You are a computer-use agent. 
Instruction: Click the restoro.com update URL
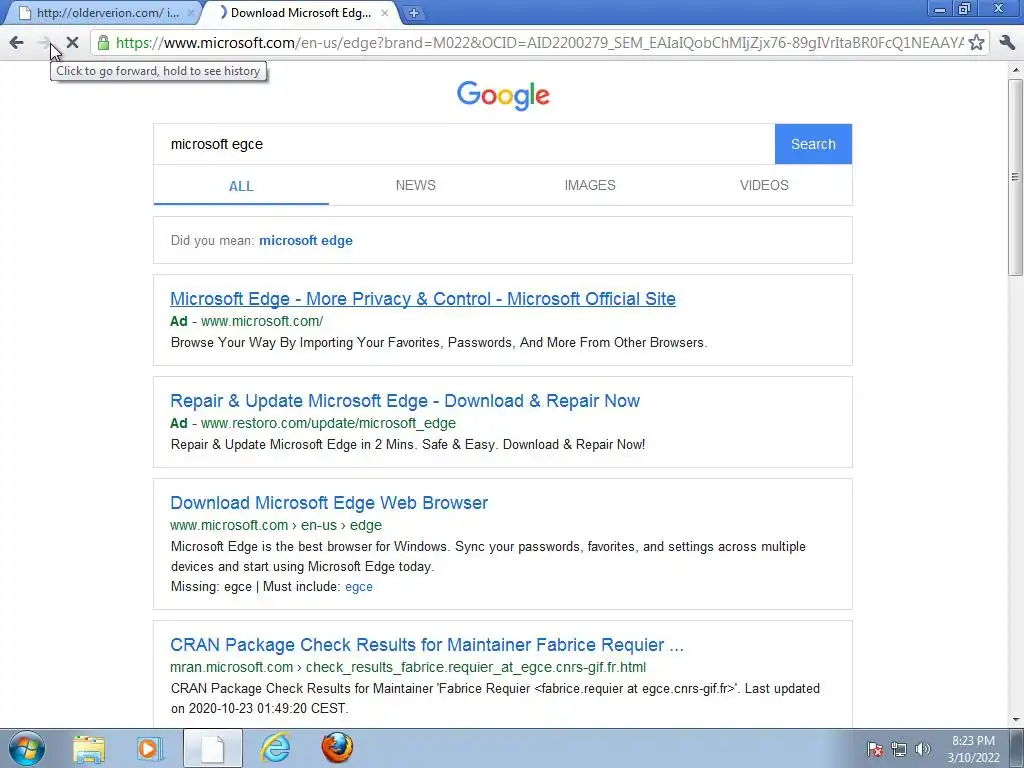(328, 423)
